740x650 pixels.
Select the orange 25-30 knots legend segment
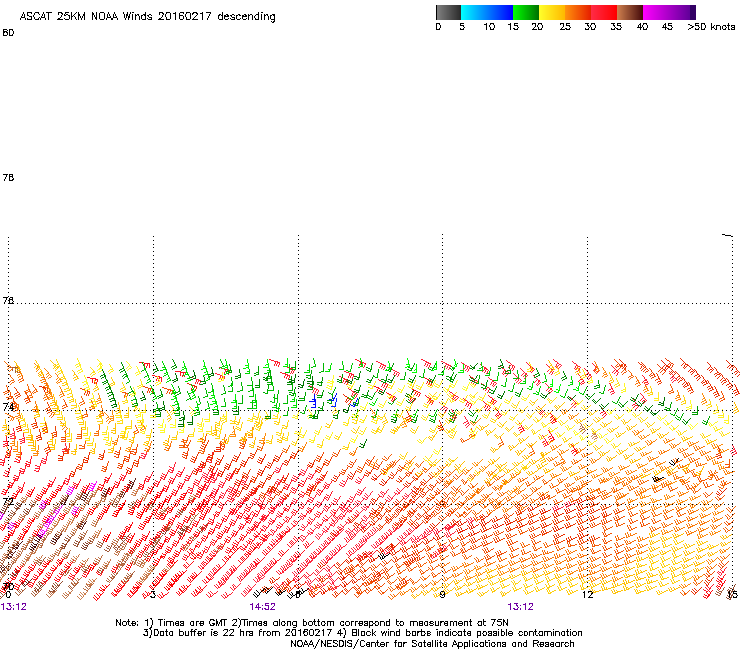pos(578,12)
